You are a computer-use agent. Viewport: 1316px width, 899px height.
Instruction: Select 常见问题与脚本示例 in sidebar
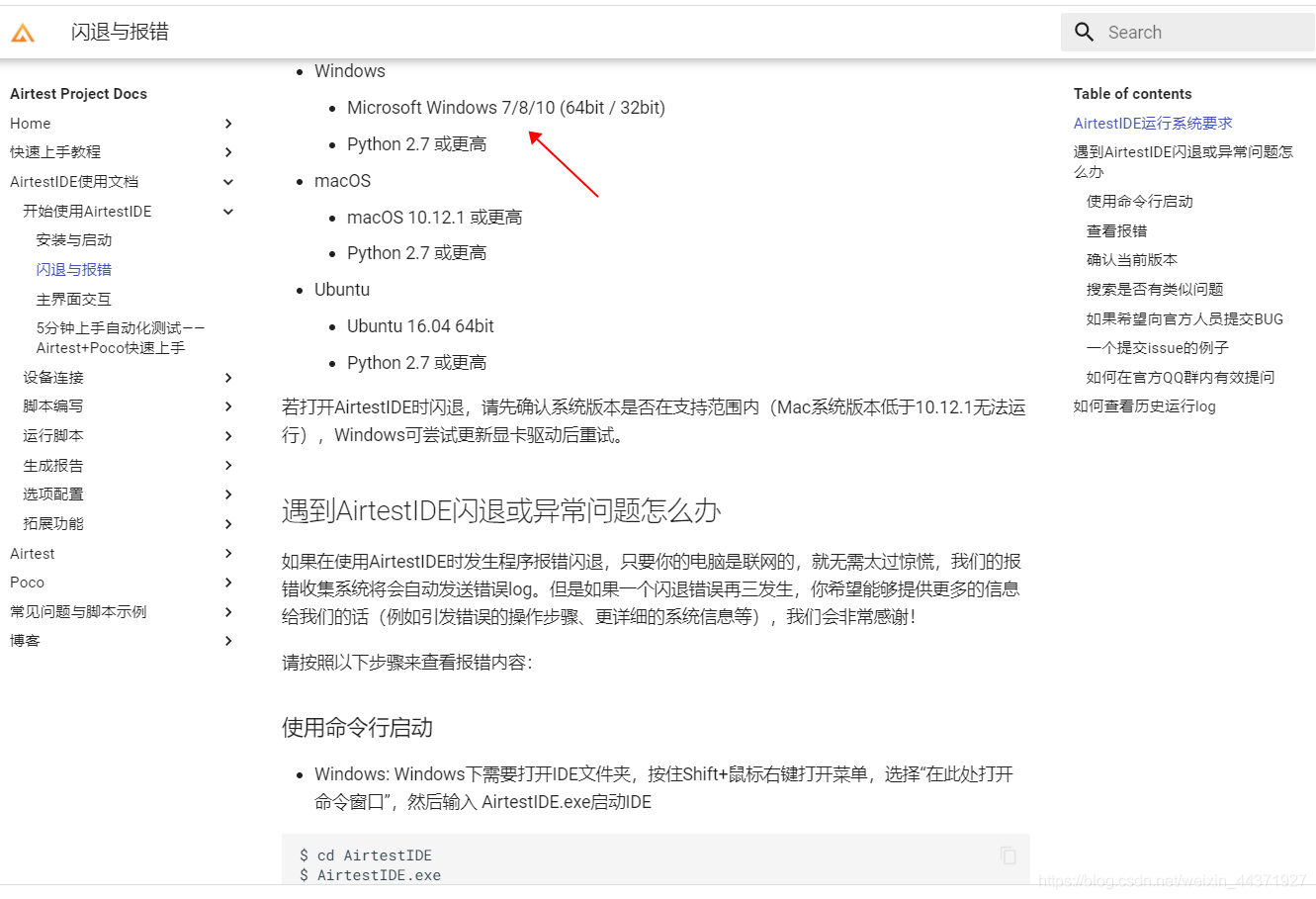coord(78,612)
